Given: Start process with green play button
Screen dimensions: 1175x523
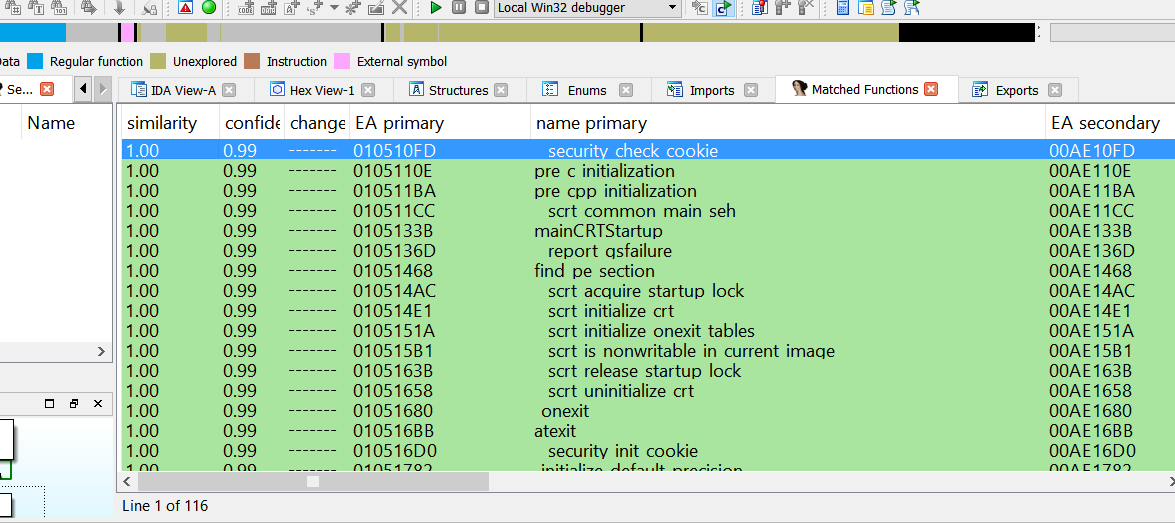Looking at the screenshot, I should (436, 8).
